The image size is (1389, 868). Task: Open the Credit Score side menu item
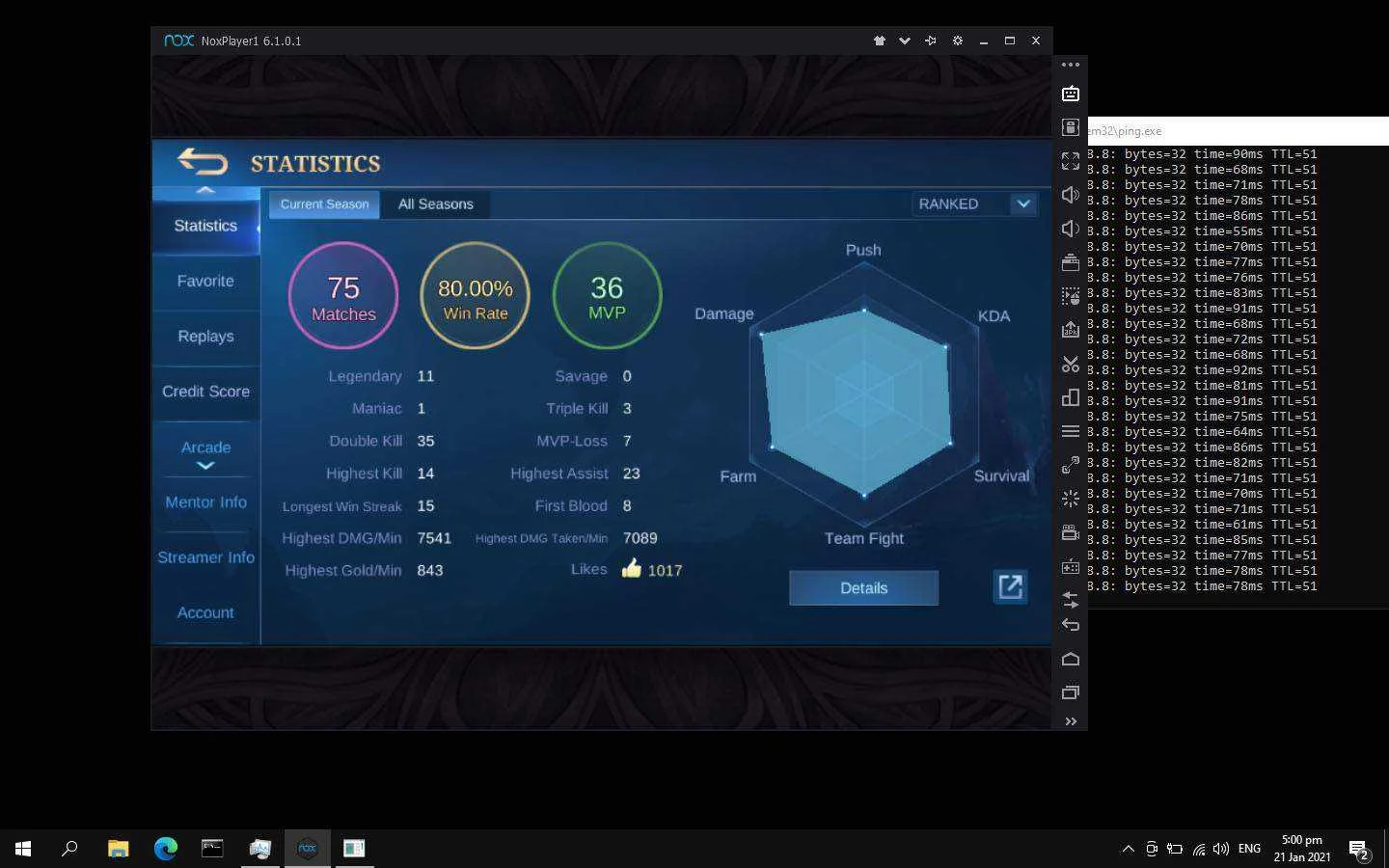[205, 392]
